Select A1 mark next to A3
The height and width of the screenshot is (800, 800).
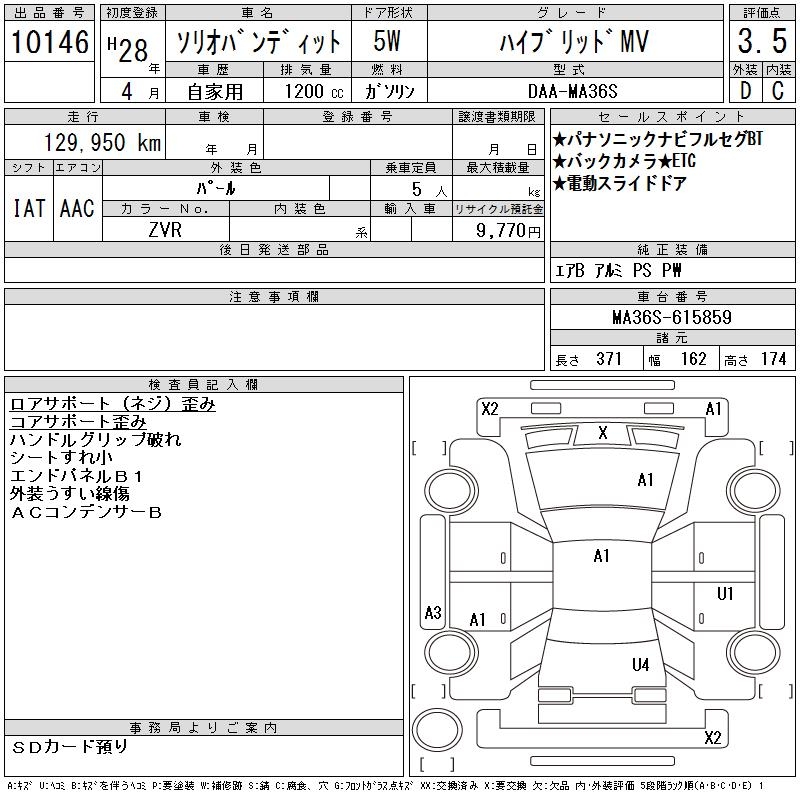pyautogui.click(x=477, y=620)
